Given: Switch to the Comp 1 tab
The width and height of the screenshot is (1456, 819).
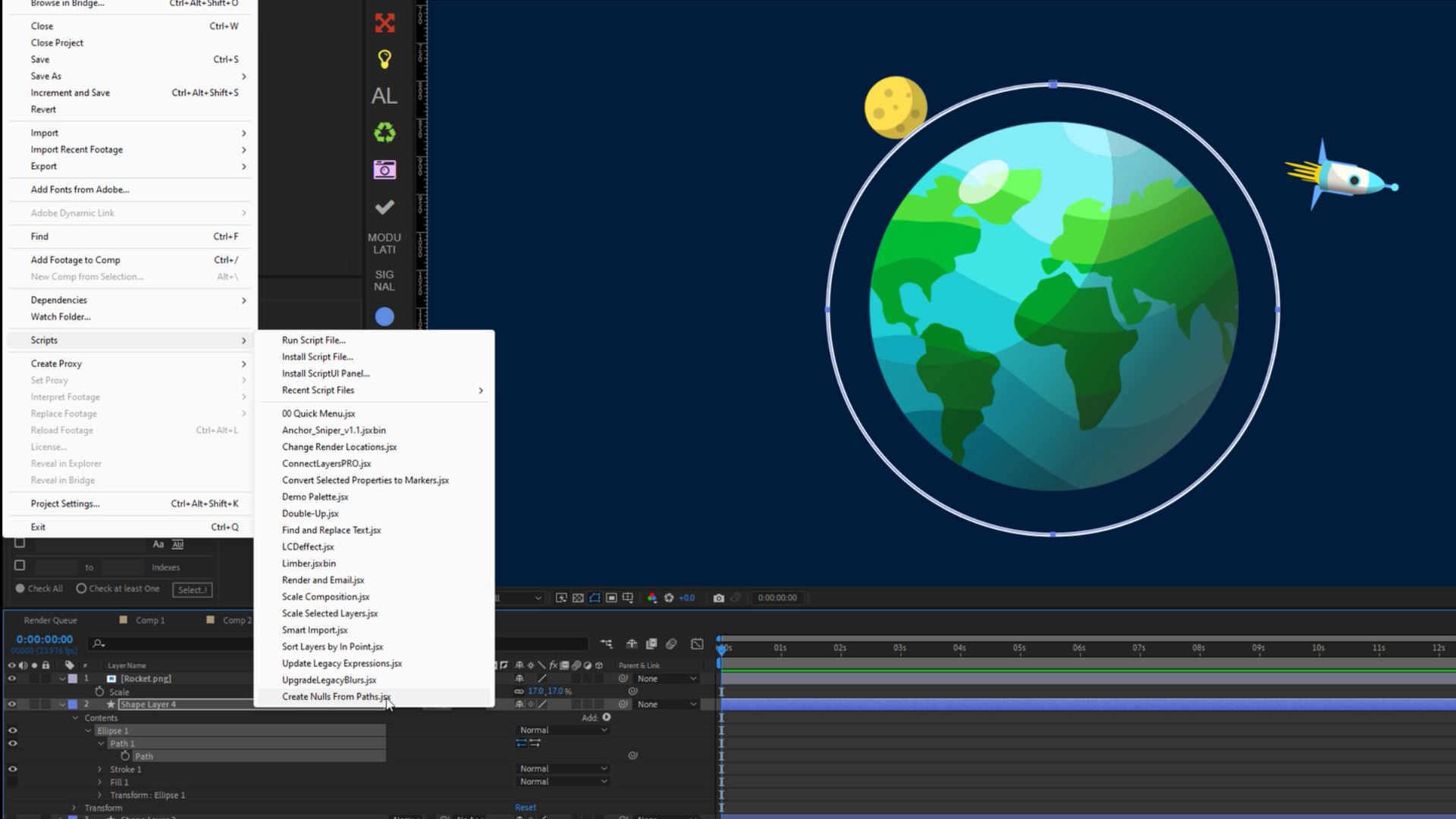Looking at the screenshot, I should [149, 620].
